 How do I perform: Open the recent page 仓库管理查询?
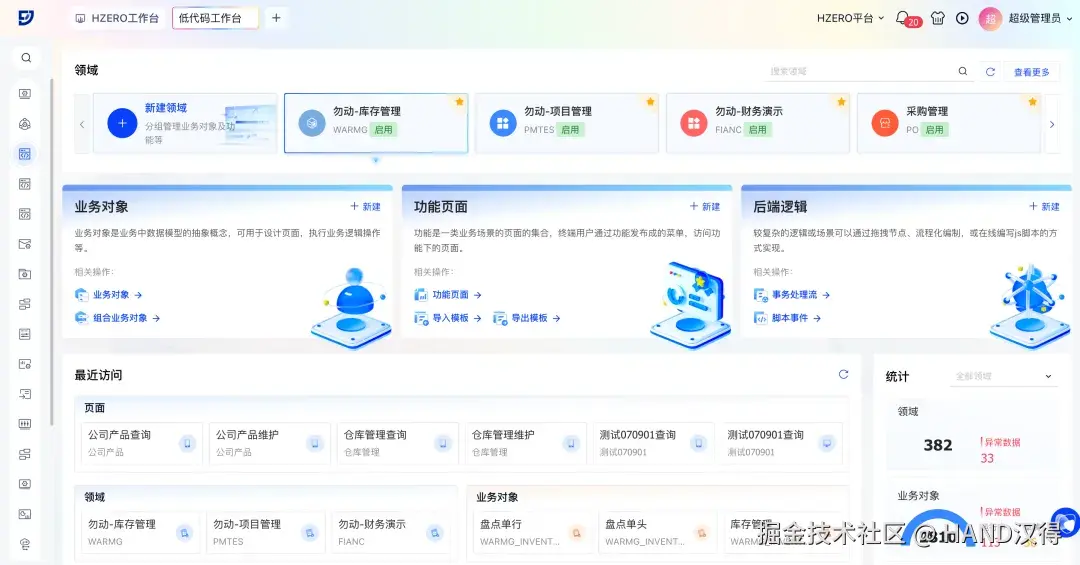point(397,443)
